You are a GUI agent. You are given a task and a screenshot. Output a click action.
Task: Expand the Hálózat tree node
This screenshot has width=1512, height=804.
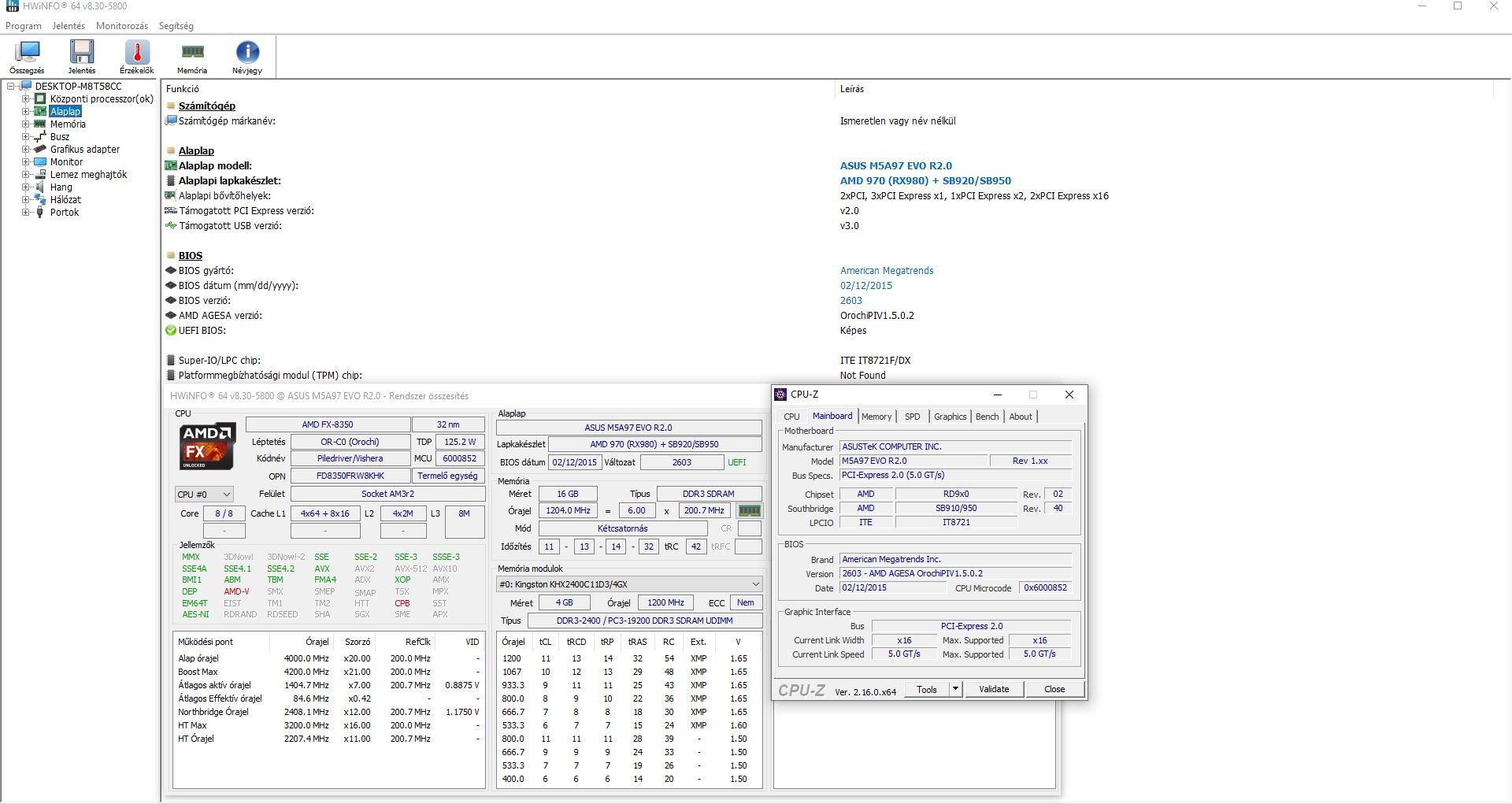(x=25, y=200)
